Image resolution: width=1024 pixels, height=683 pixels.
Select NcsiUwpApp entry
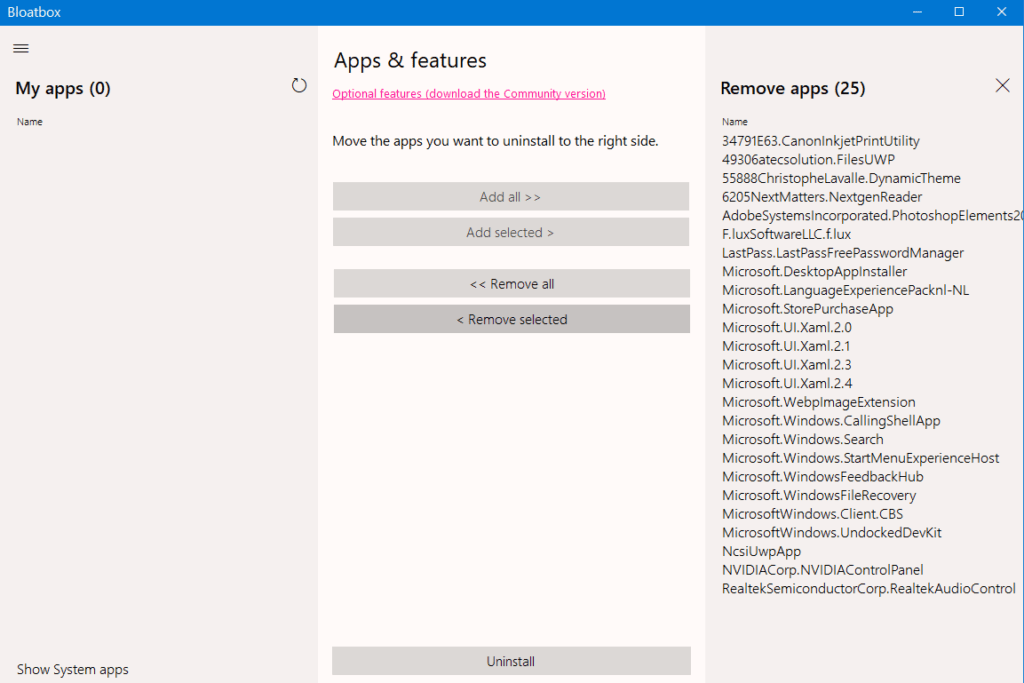click(x=761, y=551)
